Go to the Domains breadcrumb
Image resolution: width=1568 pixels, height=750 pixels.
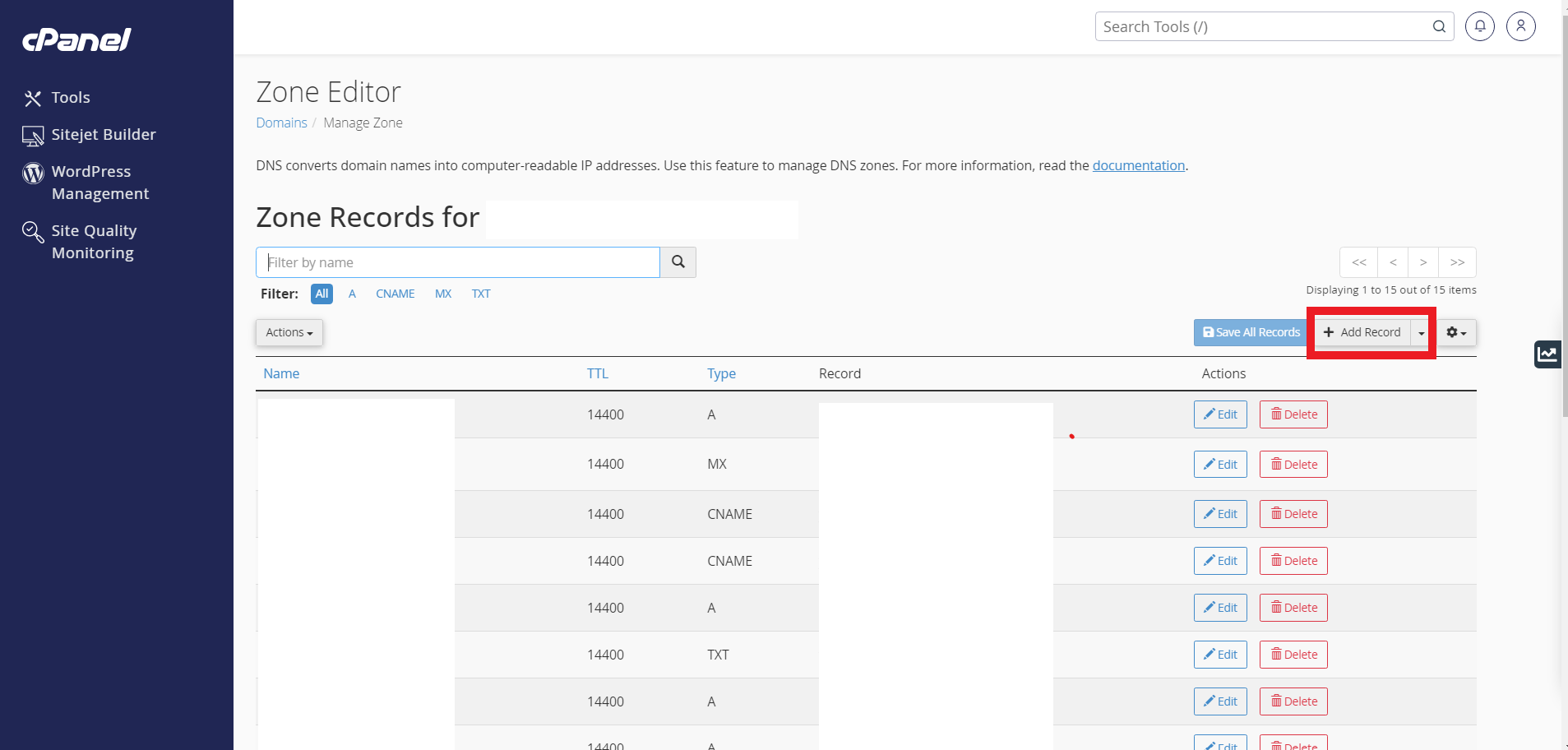click(281, 123)
